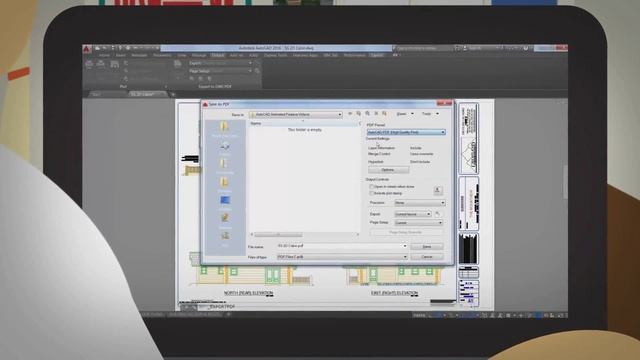Click the Delete icon in the dialog toolbar
This screenshot has height=360, width=640.
tap(376, 114)
